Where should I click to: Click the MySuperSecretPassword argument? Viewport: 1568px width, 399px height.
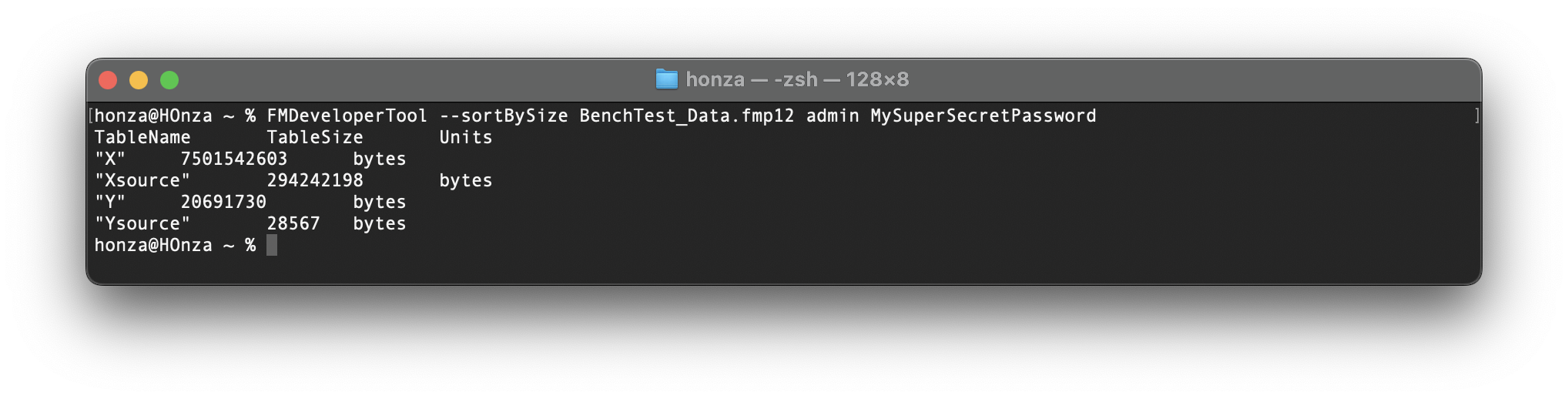click(983, 116)
